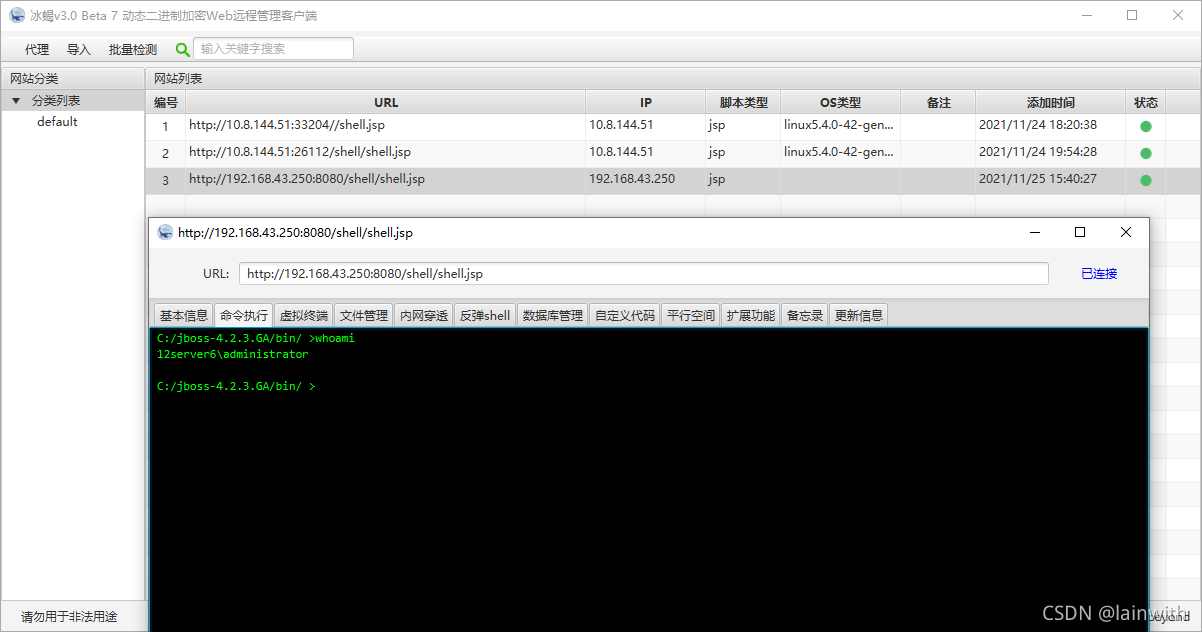1202x632 pixels.
Task: Switch to the 自定义代码 tab
Action: click(624, 315)
